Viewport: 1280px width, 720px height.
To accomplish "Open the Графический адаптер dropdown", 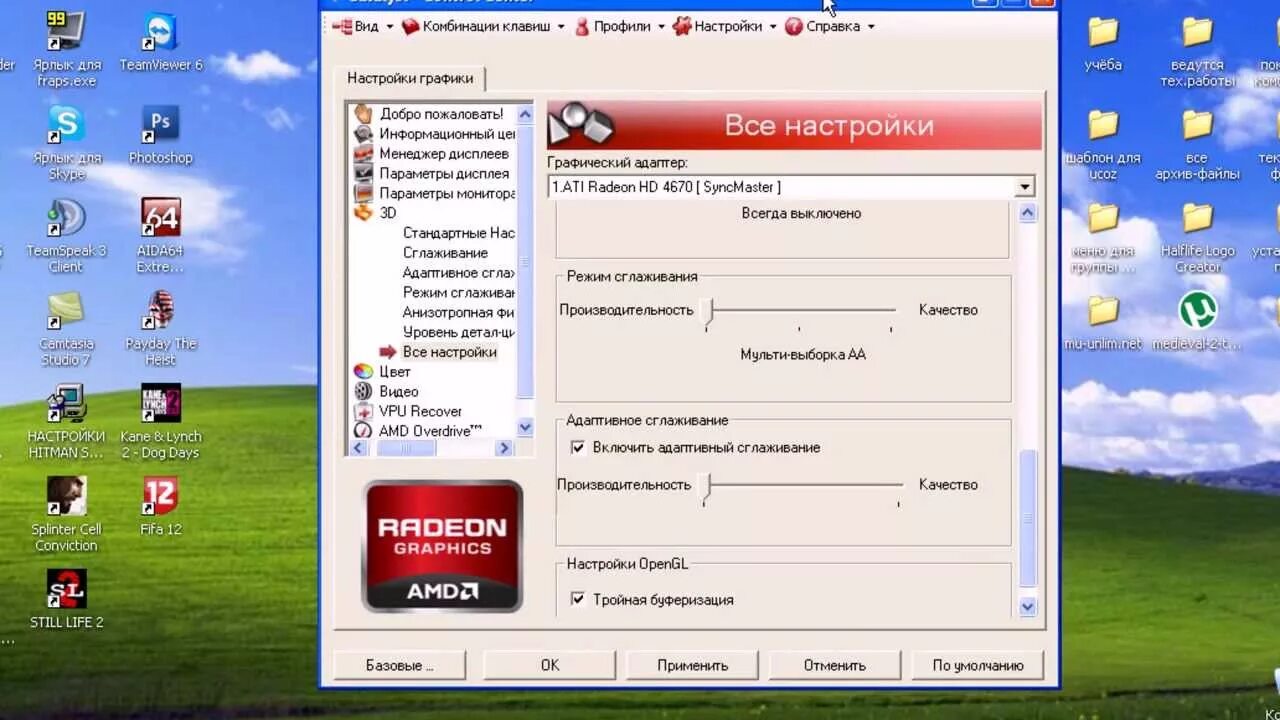I will 1024,187.
